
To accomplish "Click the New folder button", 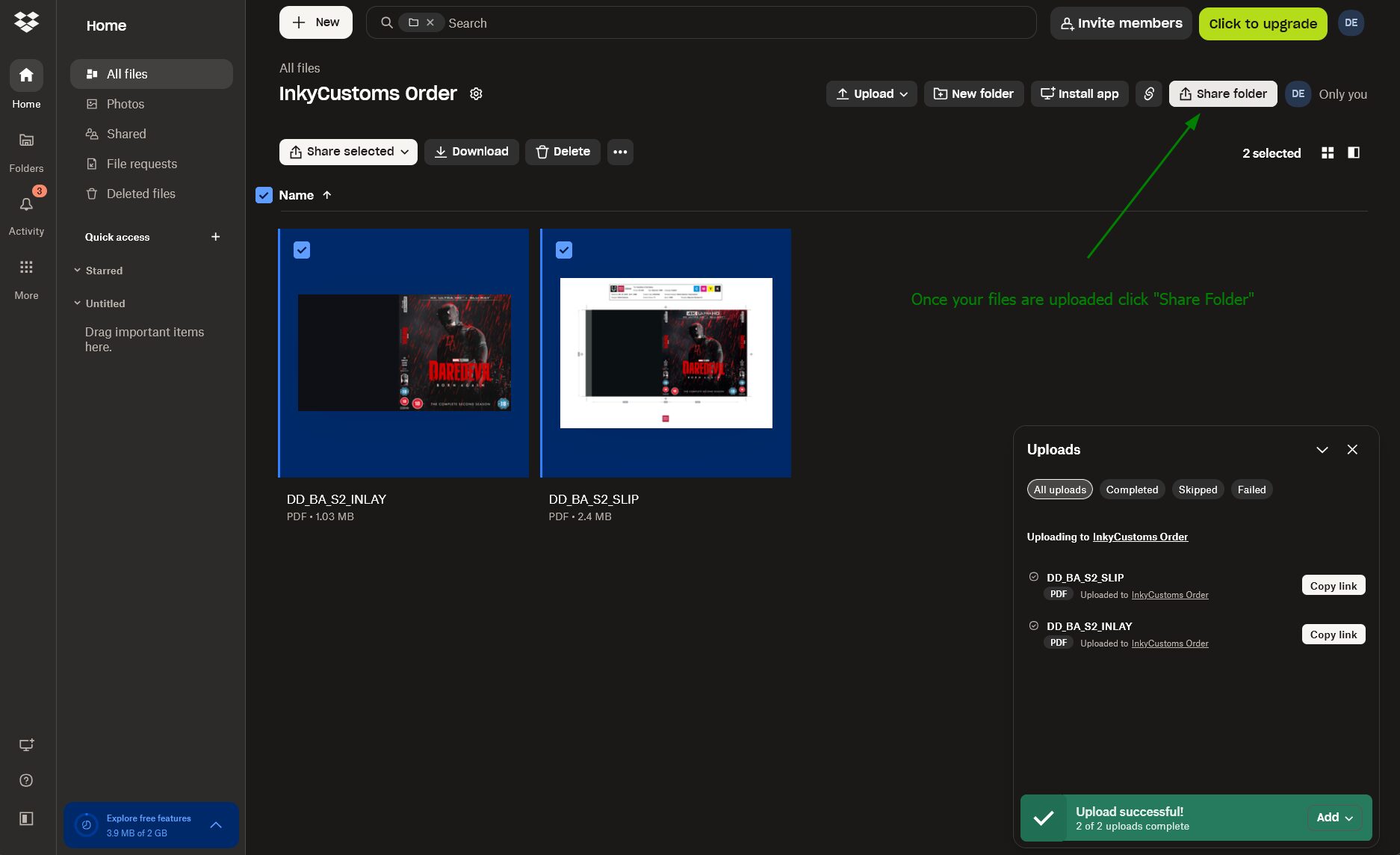I will pyautogui.click(x=974, y=93).
